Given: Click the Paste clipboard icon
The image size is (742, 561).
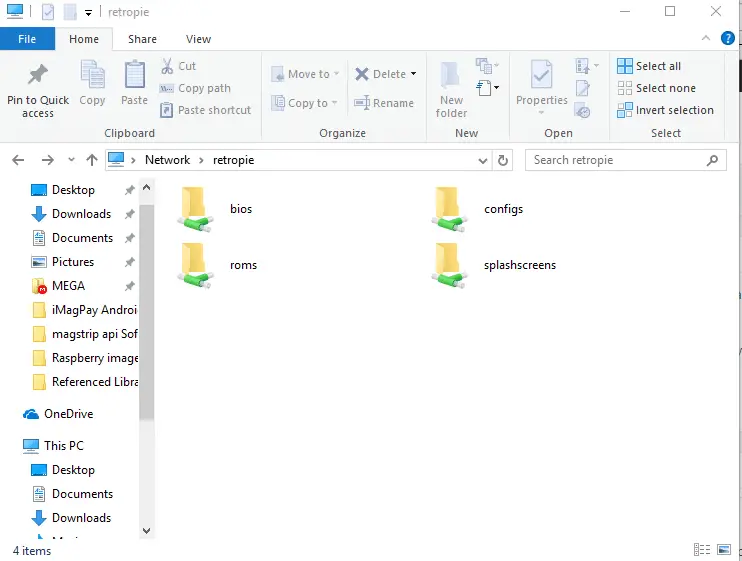Looking at the screenshot, I should [x=134, y=75].
